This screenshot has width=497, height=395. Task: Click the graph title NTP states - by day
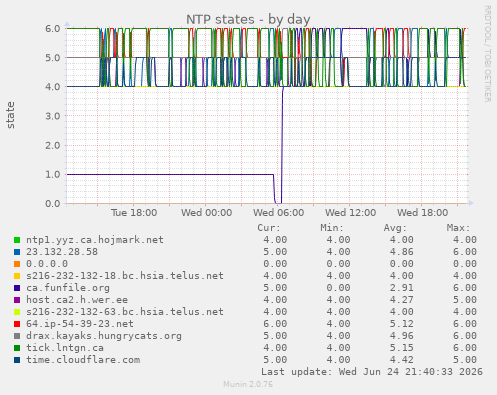(x=248, y=19)
